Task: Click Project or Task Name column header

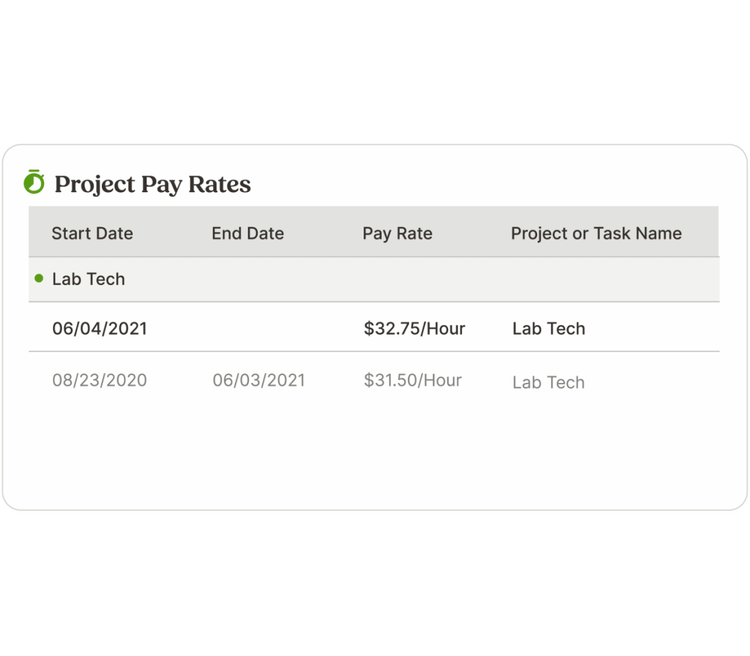Action: click(596, 233)
